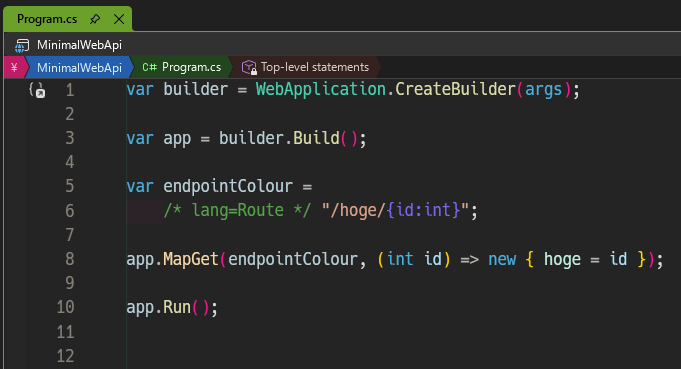
Task: Click app variable declaration on line 3
Action: click(x=177, y=139)
